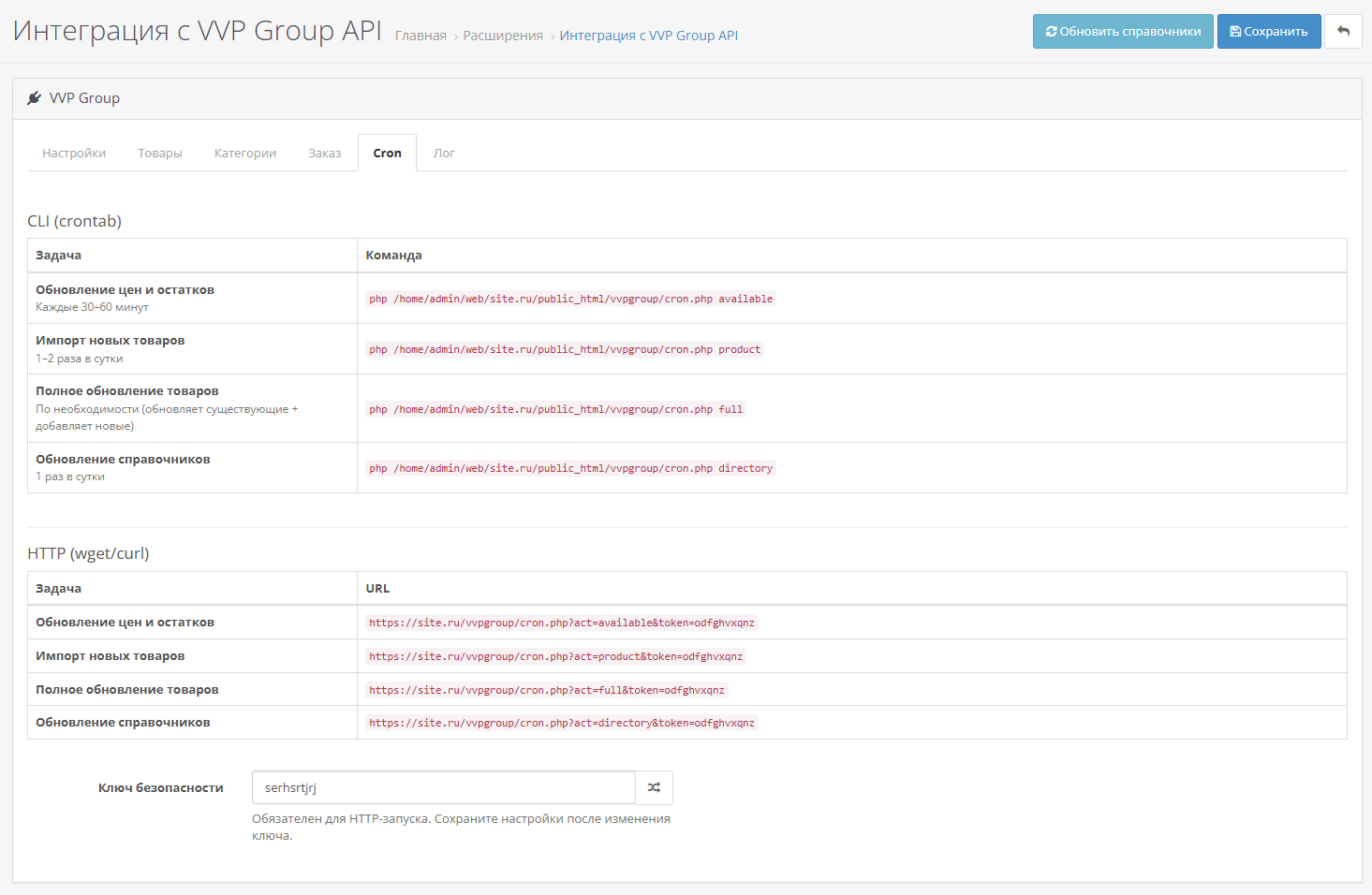Click HTTP table row 'Обновление справочников'
The height and width of the screenshot is (895, 1372).
686,723
